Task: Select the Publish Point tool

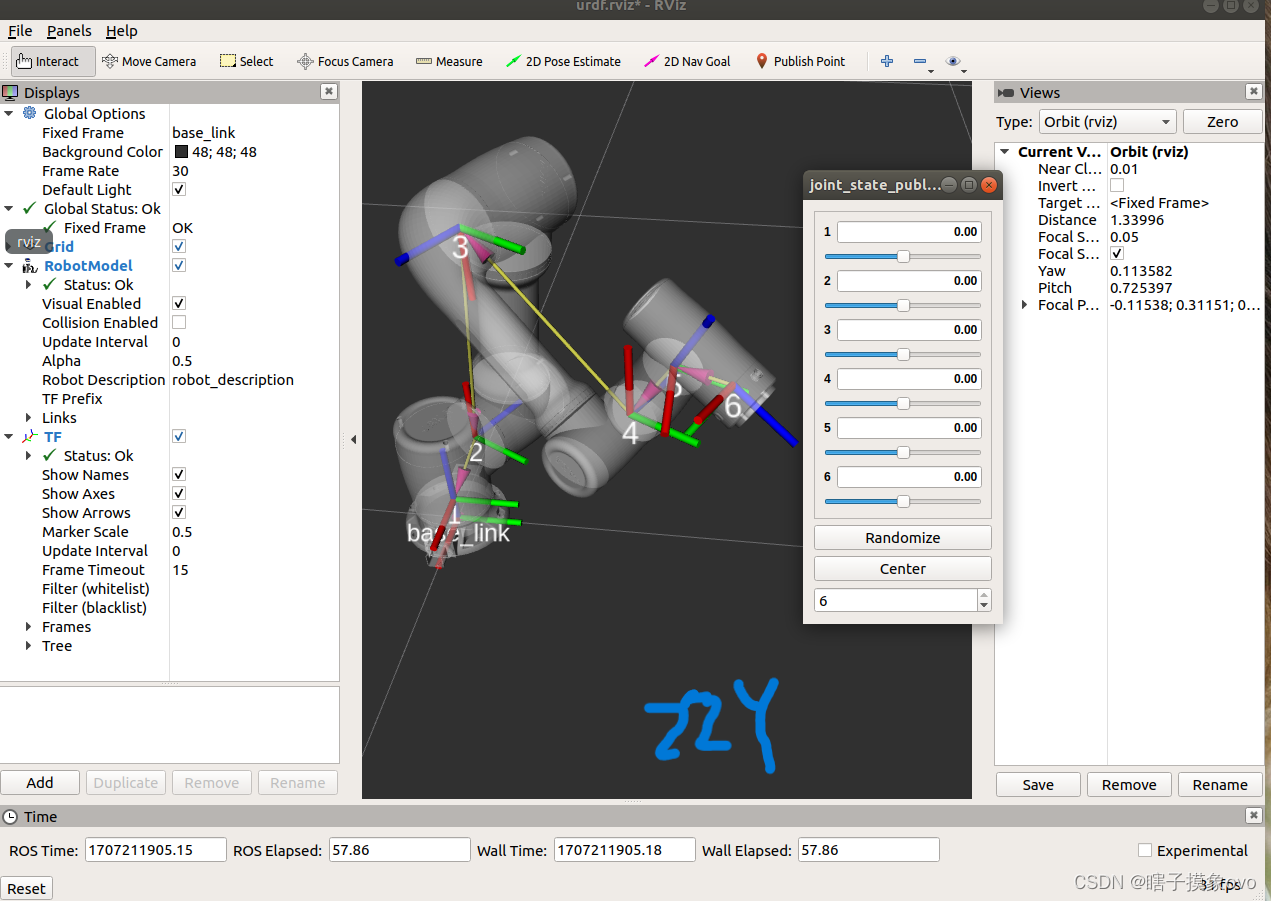Action: (x=799, y=61)
